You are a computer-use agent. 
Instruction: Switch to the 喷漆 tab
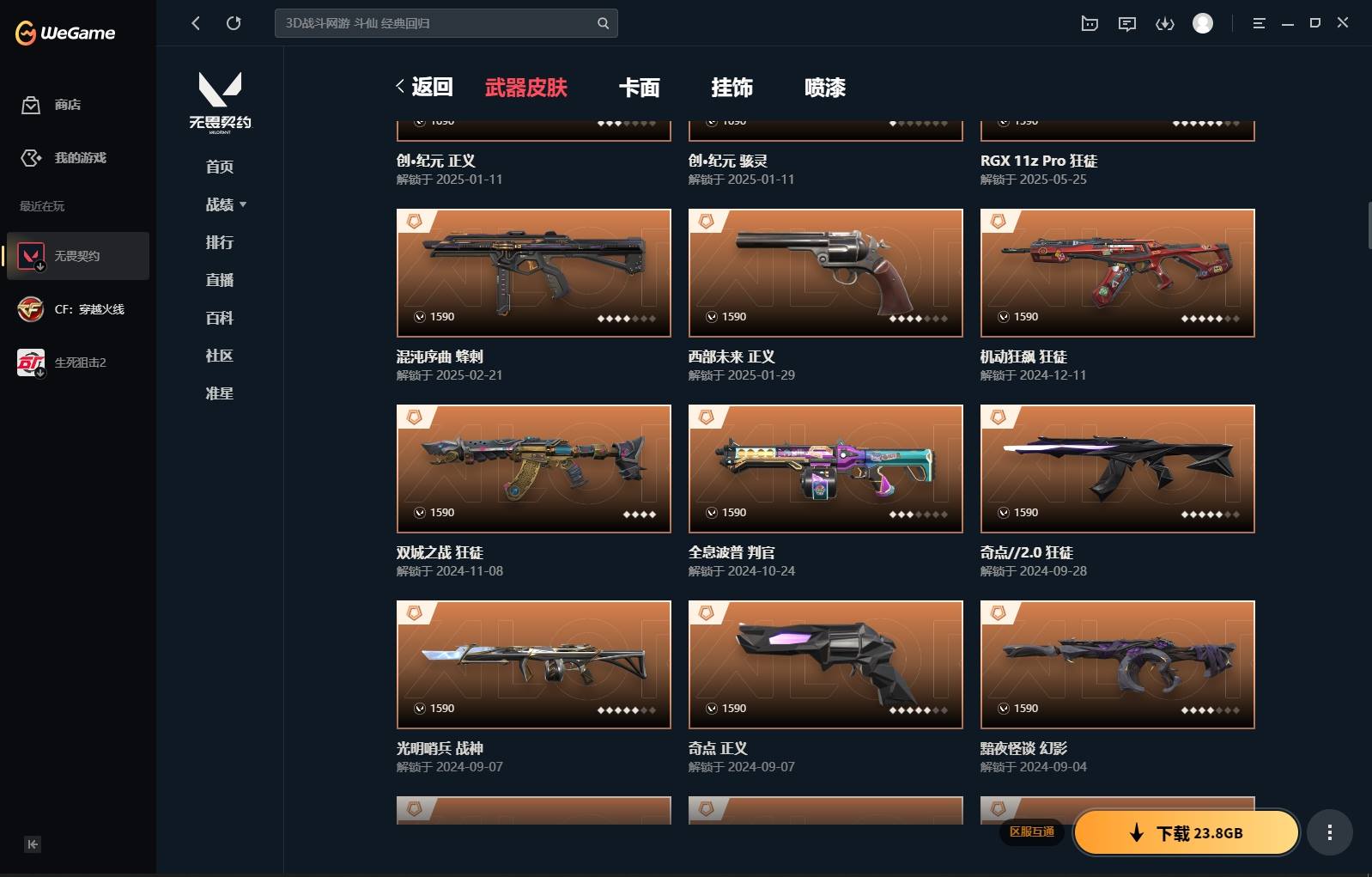(x=825, y=88)
